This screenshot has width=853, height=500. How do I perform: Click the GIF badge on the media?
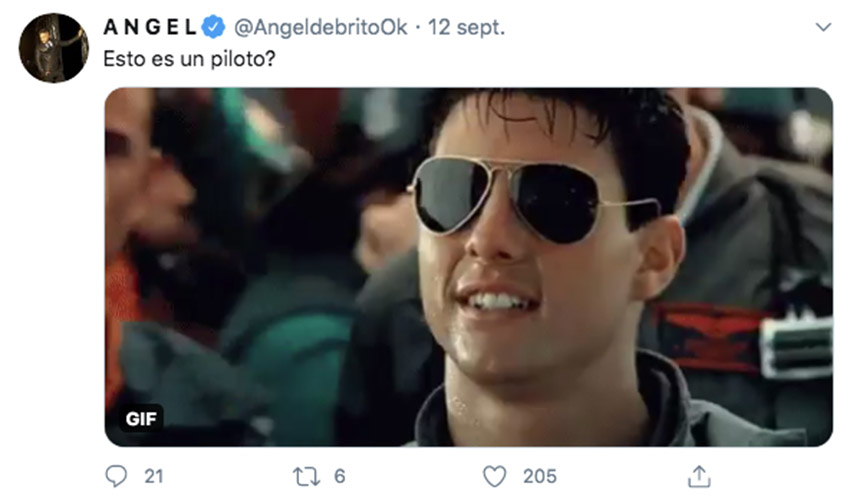point(141,418)
